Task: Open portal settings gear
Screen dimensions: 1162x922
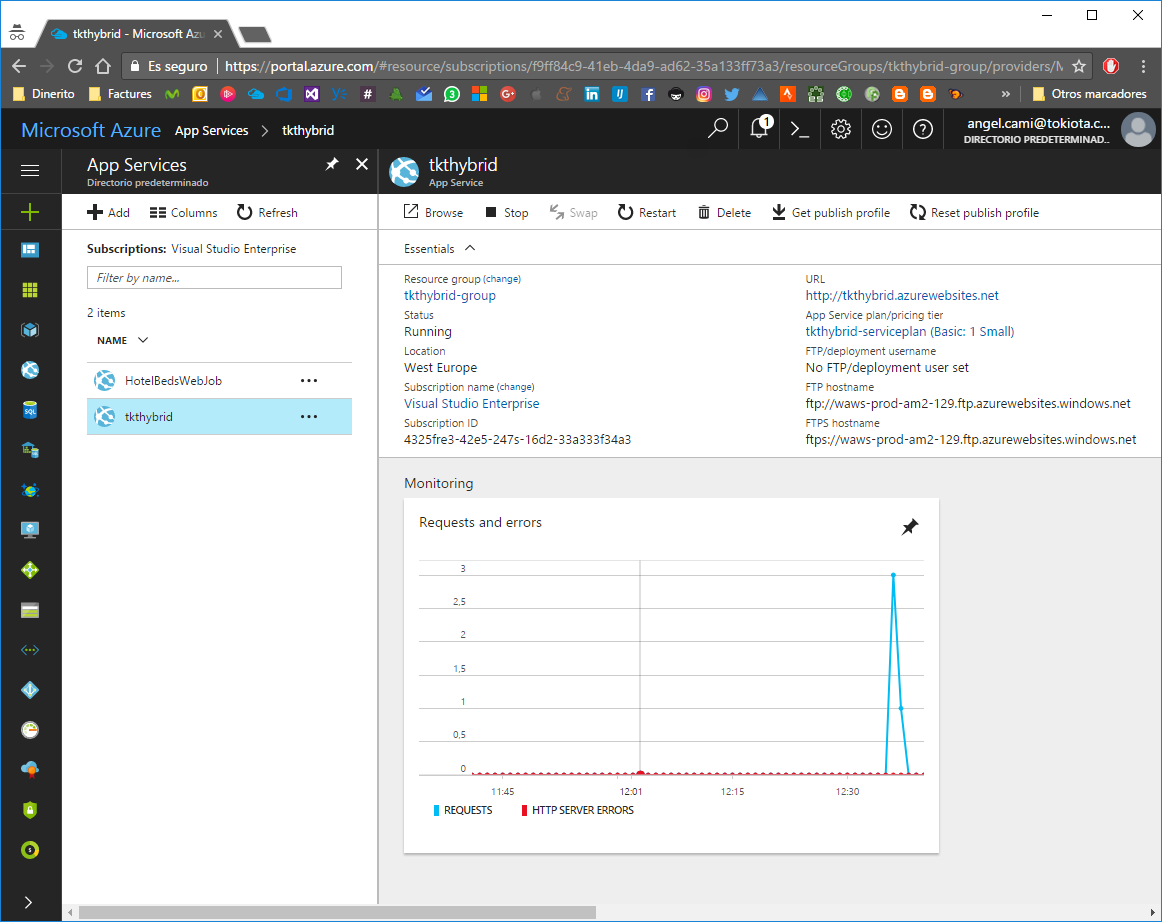Action: (841, 130)
